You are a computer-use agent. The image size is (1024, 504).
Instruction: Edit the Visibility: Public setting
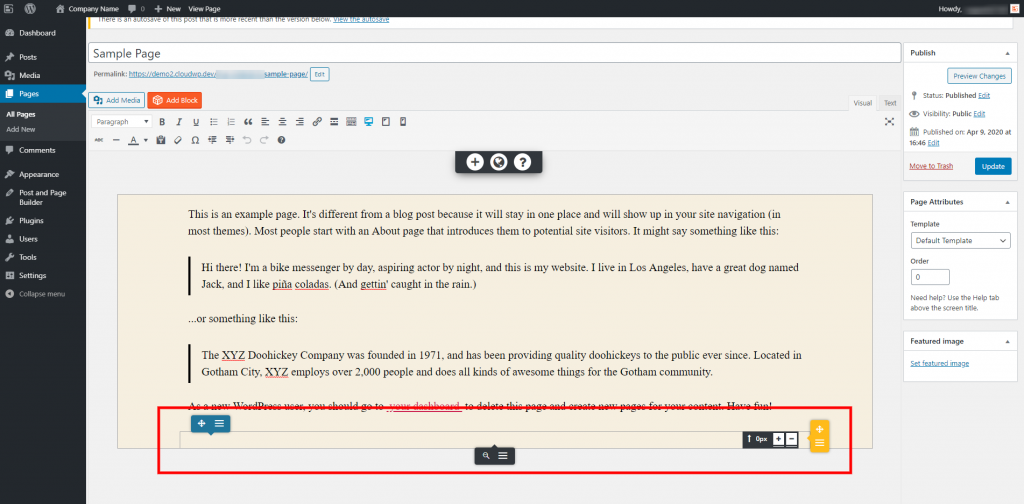[x=979, y=114]
